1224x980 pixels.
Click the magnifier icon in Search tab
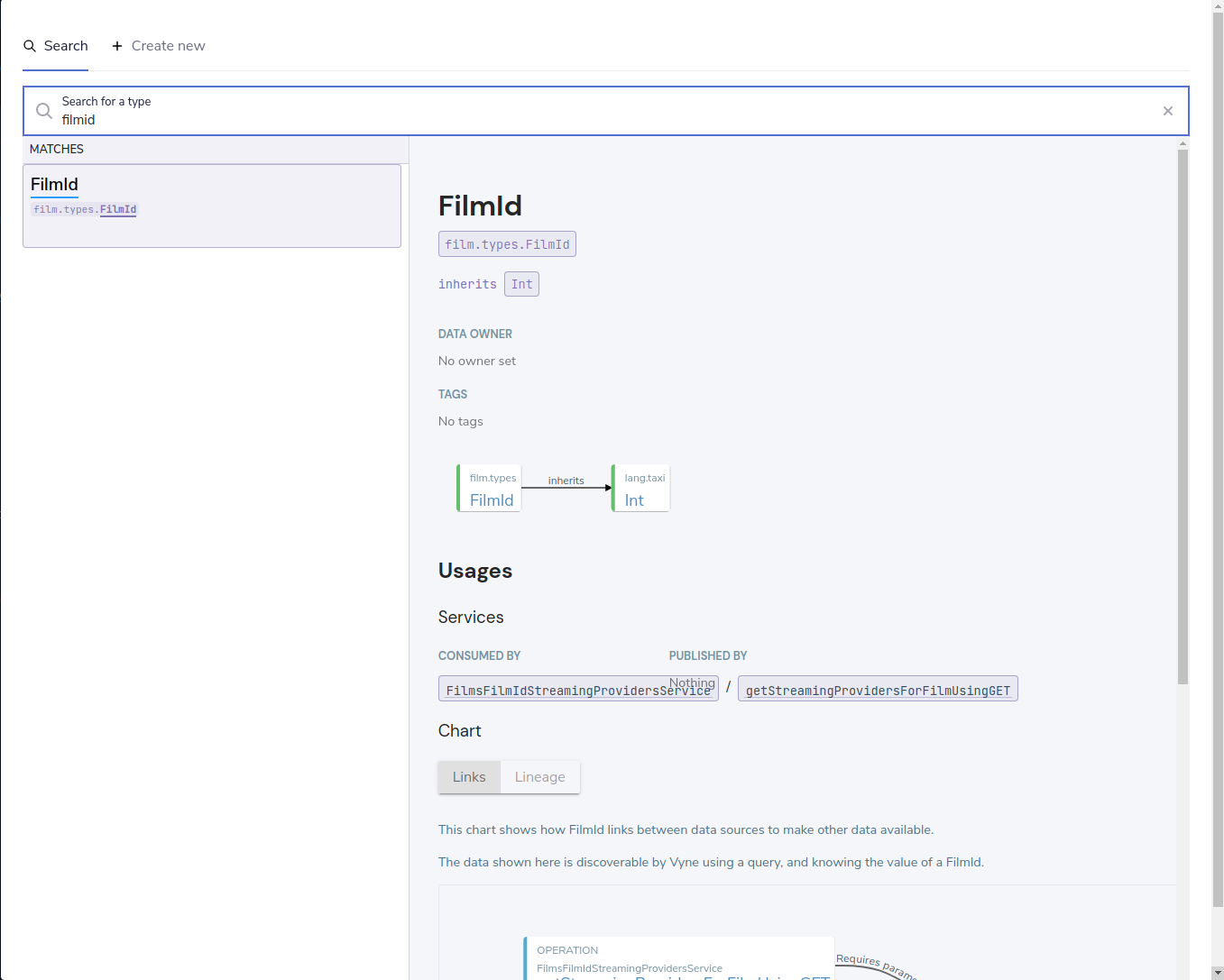click(x=30, y=46)
